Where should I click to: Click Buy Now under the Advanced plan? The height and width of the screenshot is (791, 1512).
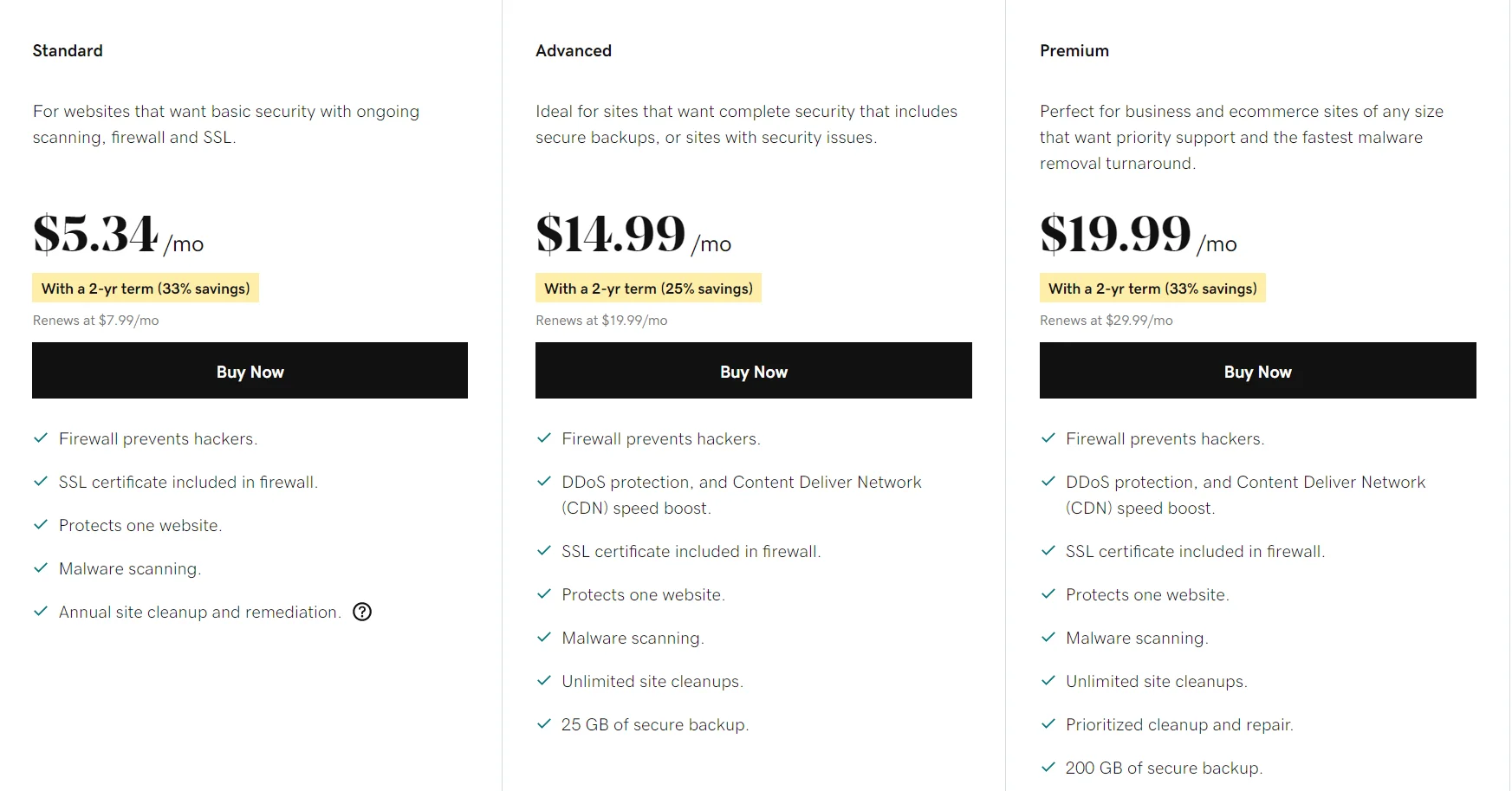[x=753, y=371]
